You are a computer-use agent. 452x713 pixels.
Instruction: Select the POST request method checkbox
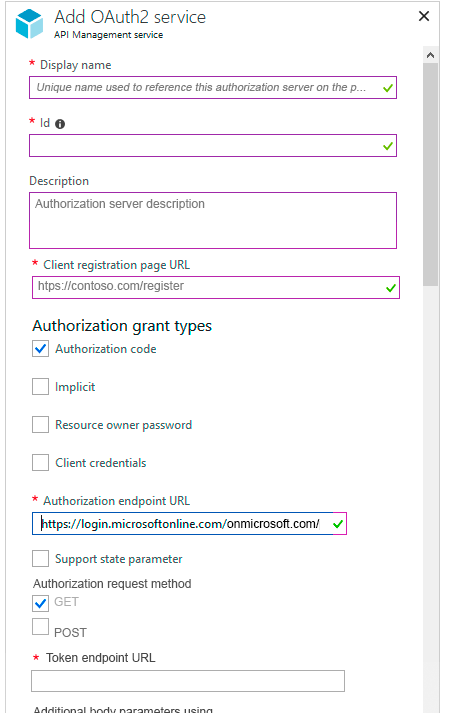[40, 627]
